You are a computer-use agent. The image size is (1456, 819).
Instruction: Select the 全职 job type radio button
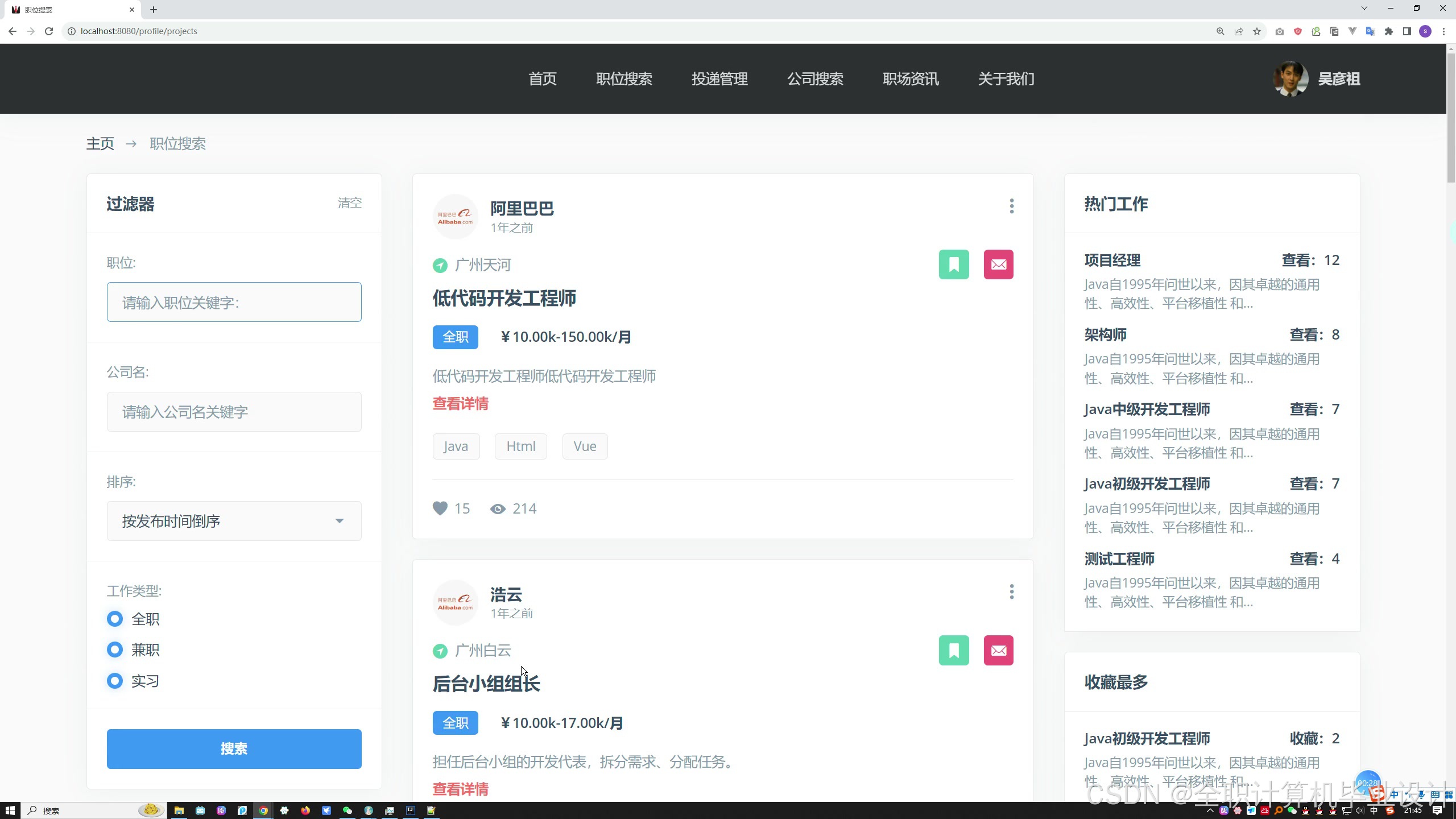point(115,619)
